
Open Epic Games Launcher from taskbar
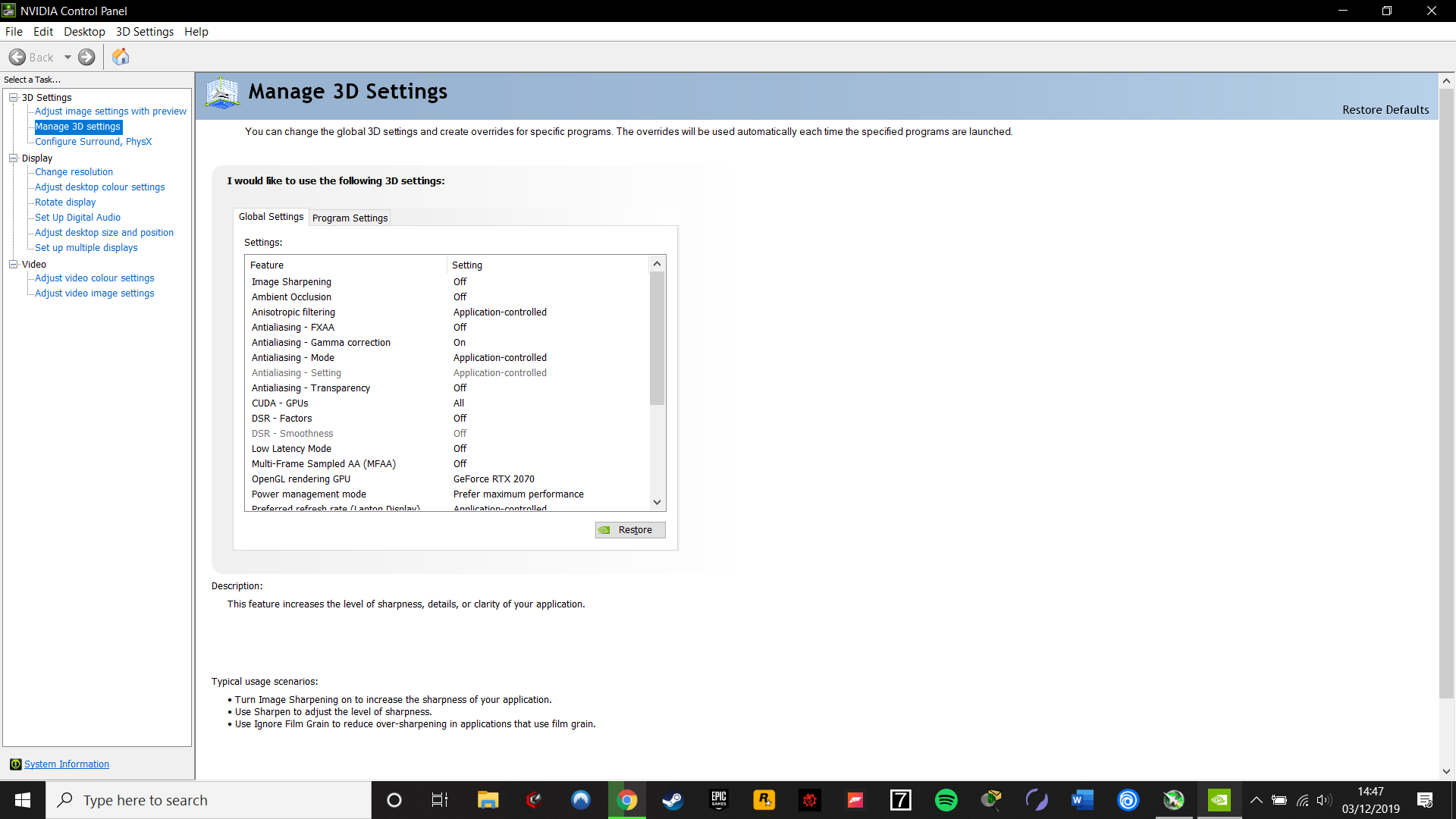point(719,800)
